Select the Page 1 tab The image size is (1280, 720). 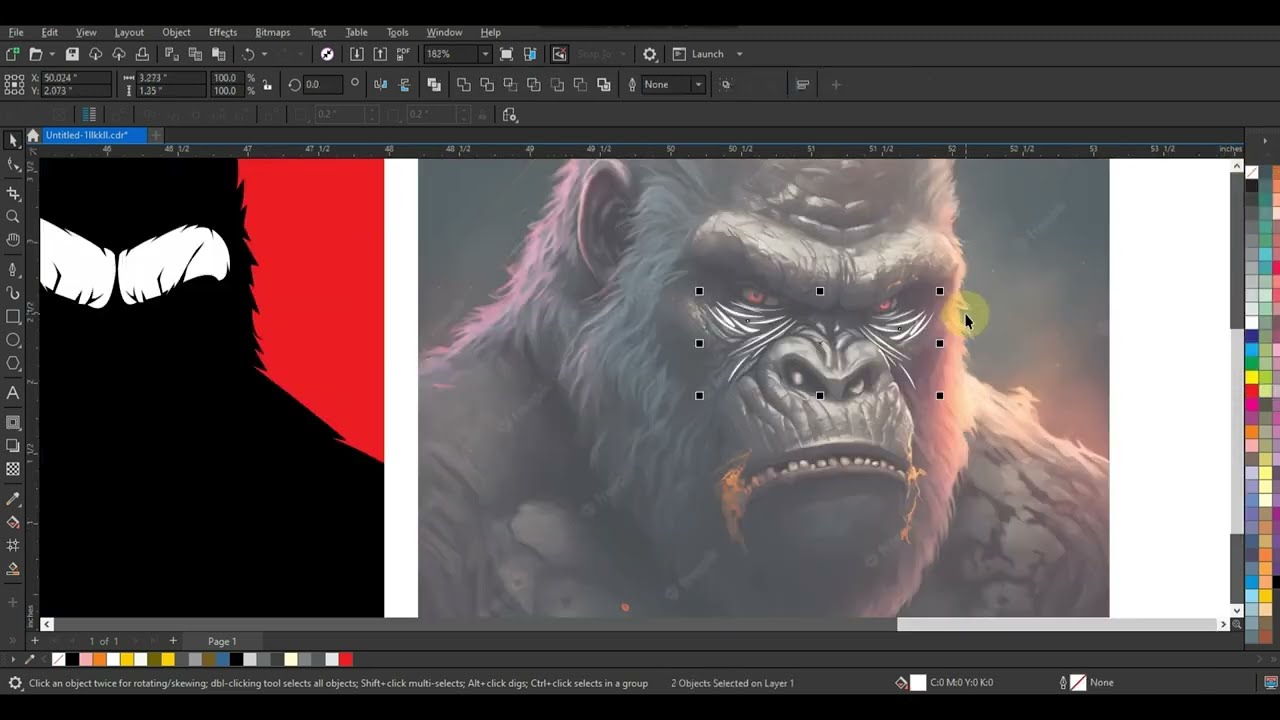tap(222, 641)
